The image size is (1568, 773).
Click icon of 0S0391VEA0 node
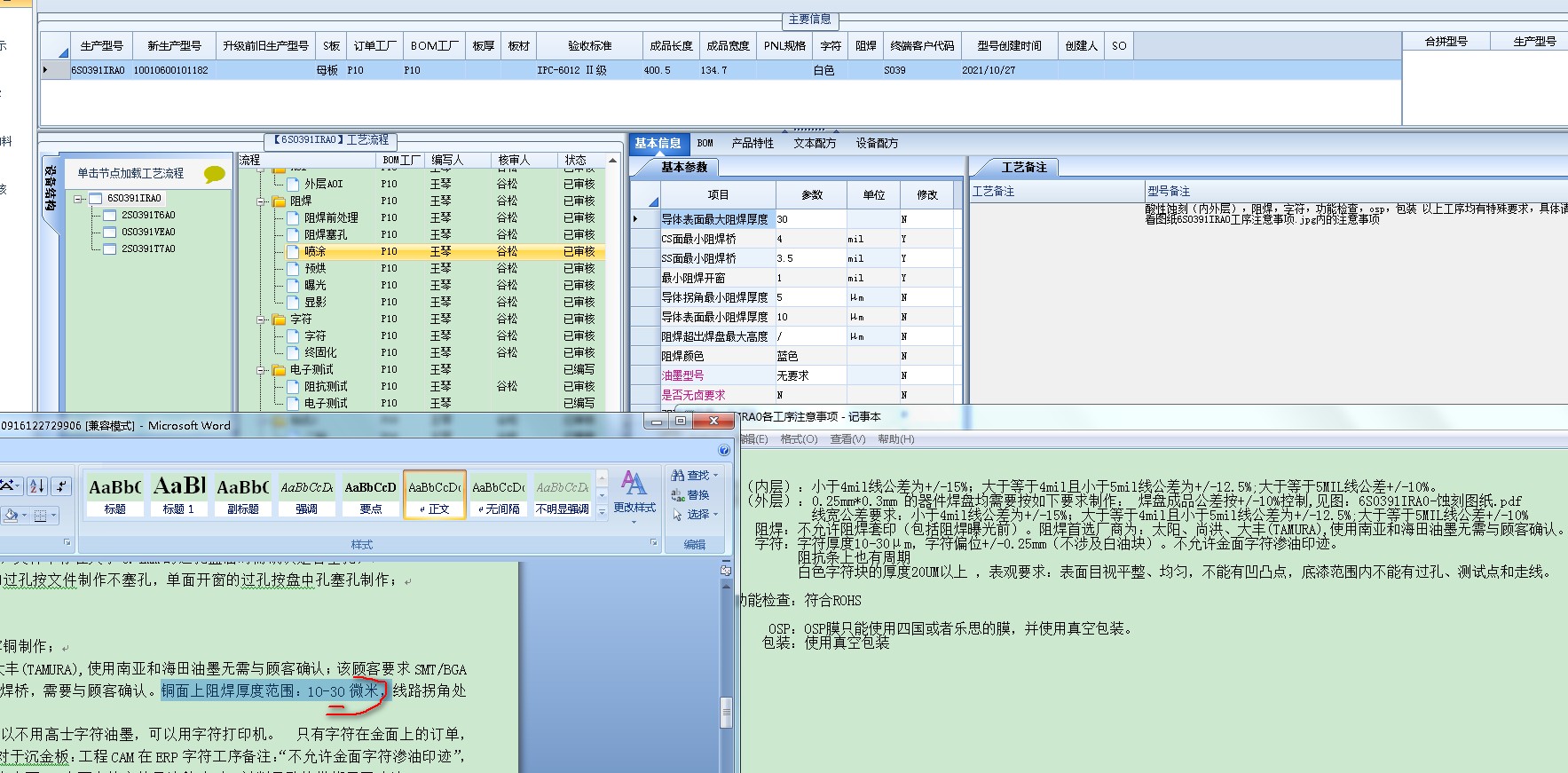(110, 233)
